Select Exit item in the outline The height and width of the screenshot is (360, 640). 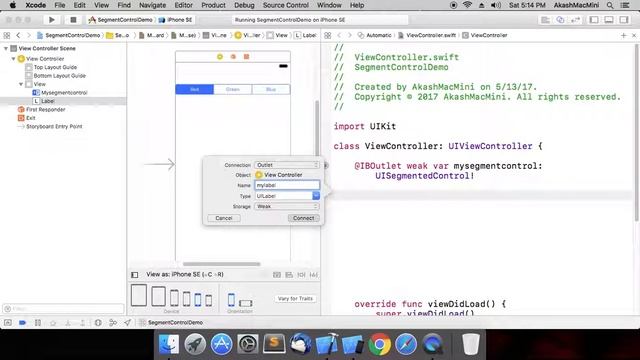click(x=27, y=118)
